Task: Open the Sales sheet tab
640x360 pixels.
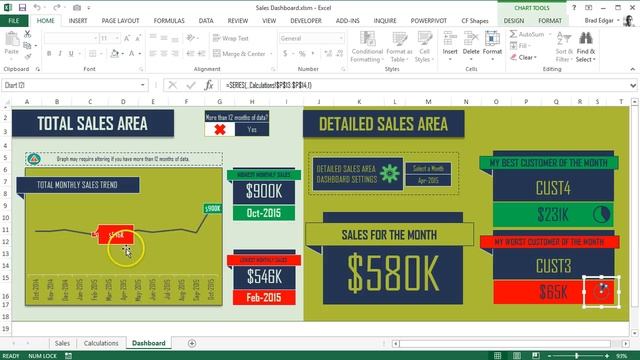Action: 62,343
